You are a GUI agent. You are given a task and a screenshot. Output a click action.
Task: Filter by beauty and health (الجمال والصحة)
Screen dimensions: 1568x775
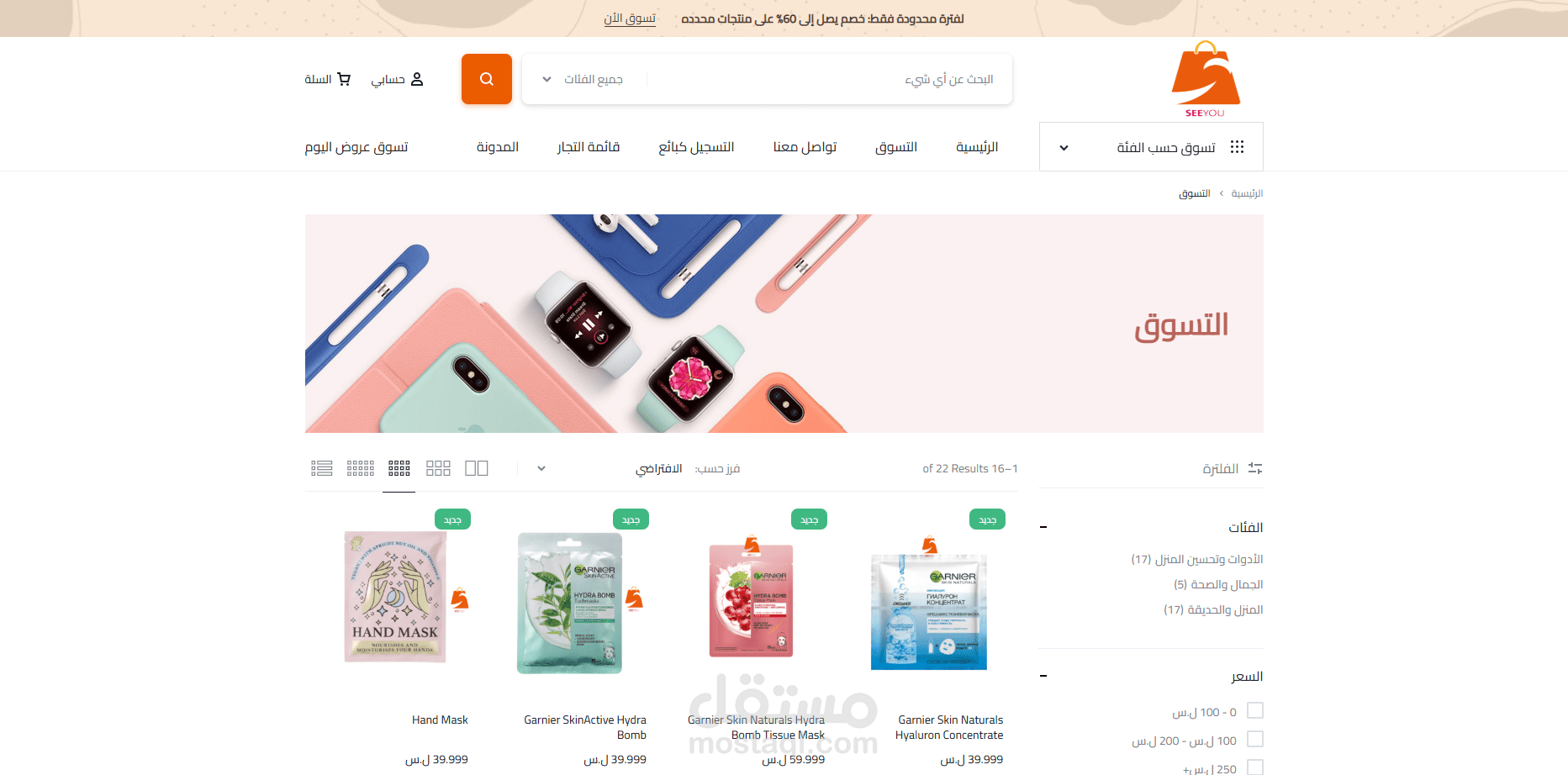[x=1218, y=584]
